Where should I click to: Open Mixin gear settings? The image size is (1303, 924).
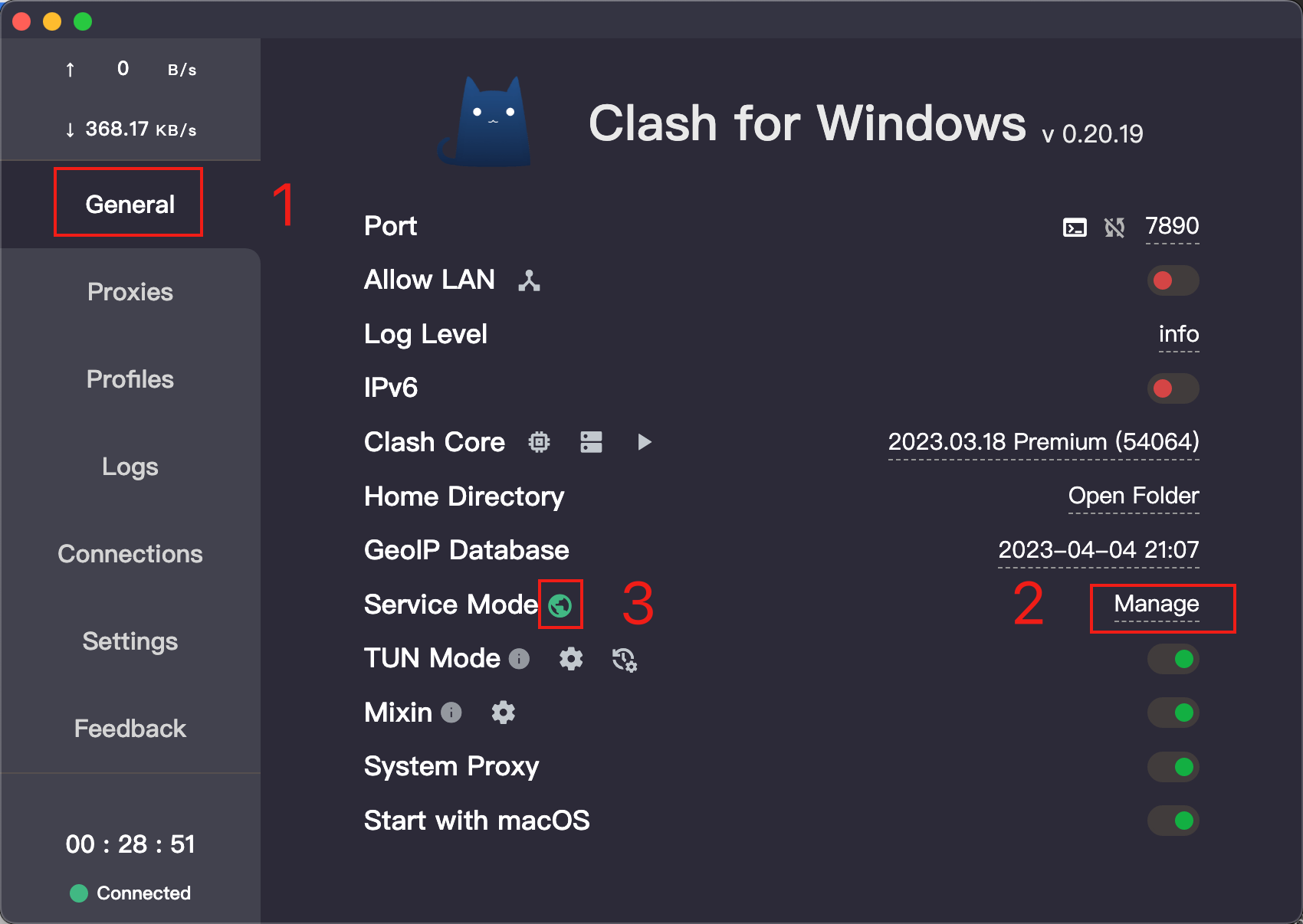click(x=503, y=713)
